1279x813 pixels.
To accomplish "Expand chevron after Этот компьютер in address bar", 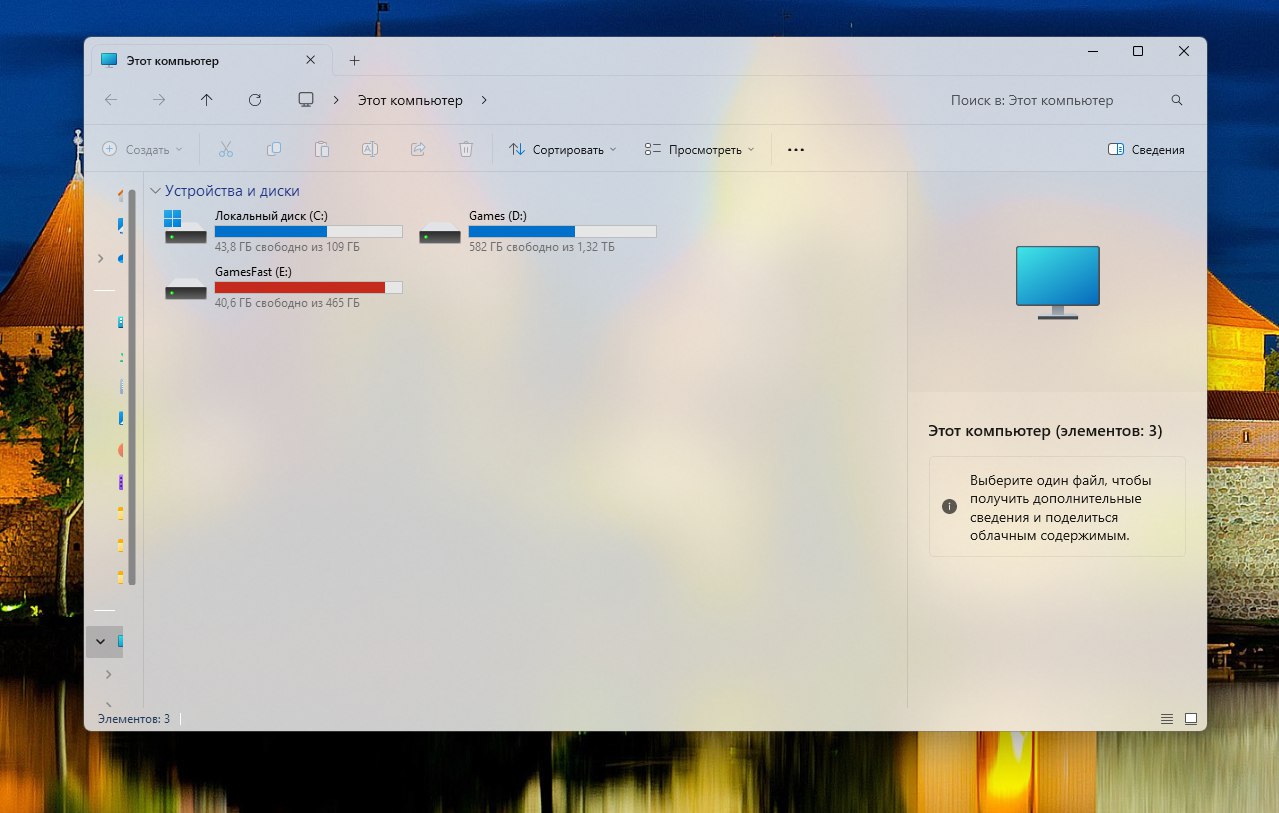I will (x=484, y=100).
